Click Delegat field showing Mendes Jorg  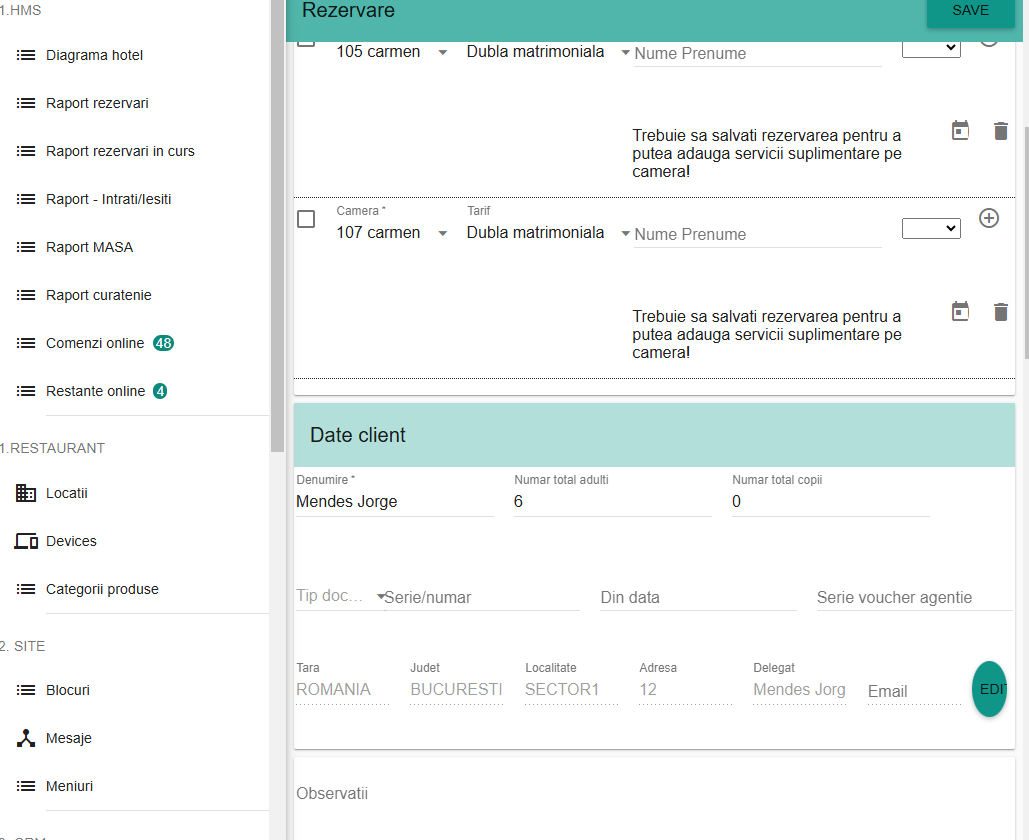799,689
